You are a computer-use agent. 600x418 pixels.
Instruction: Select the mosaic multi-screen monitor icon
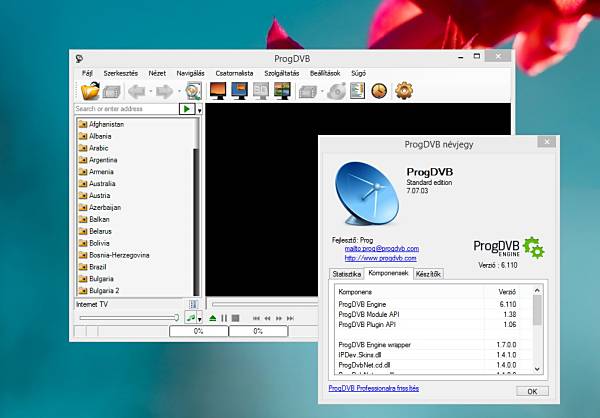[x=282, y=91]
